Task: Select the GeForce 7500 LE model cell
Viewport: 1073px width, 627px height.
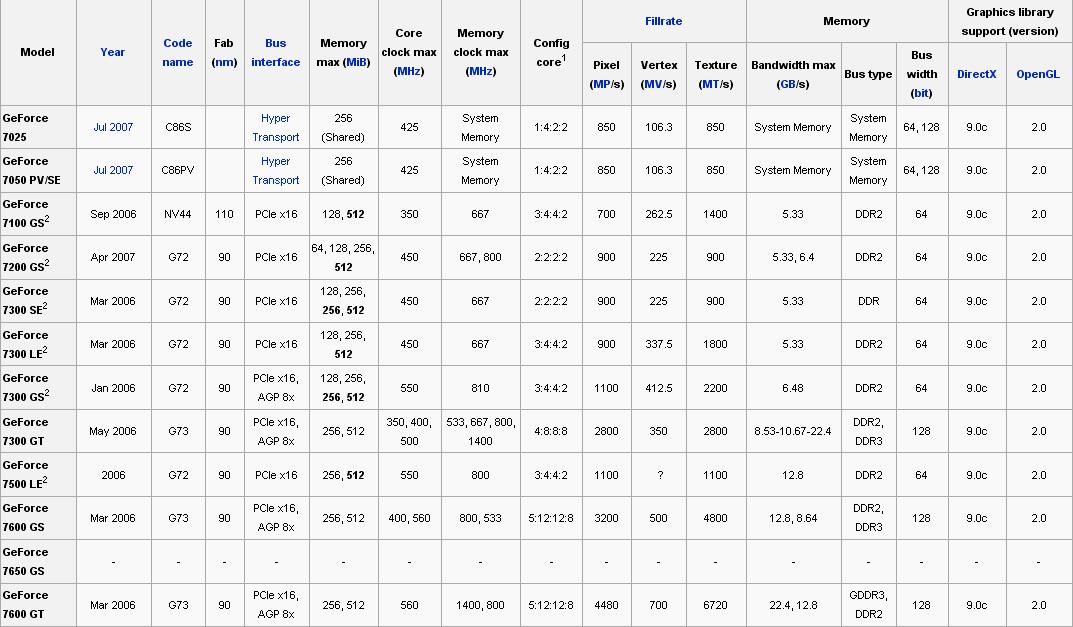Action: pos(38,475)
